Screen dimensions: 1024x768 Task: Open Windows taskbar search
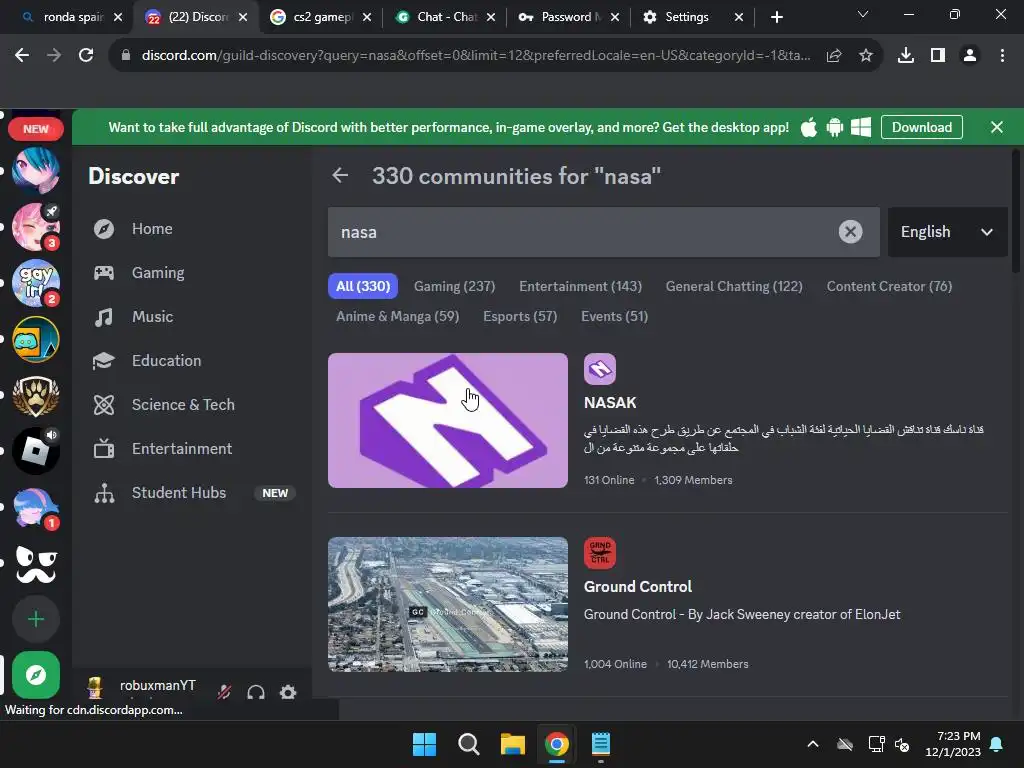click(x=468, y=744)
